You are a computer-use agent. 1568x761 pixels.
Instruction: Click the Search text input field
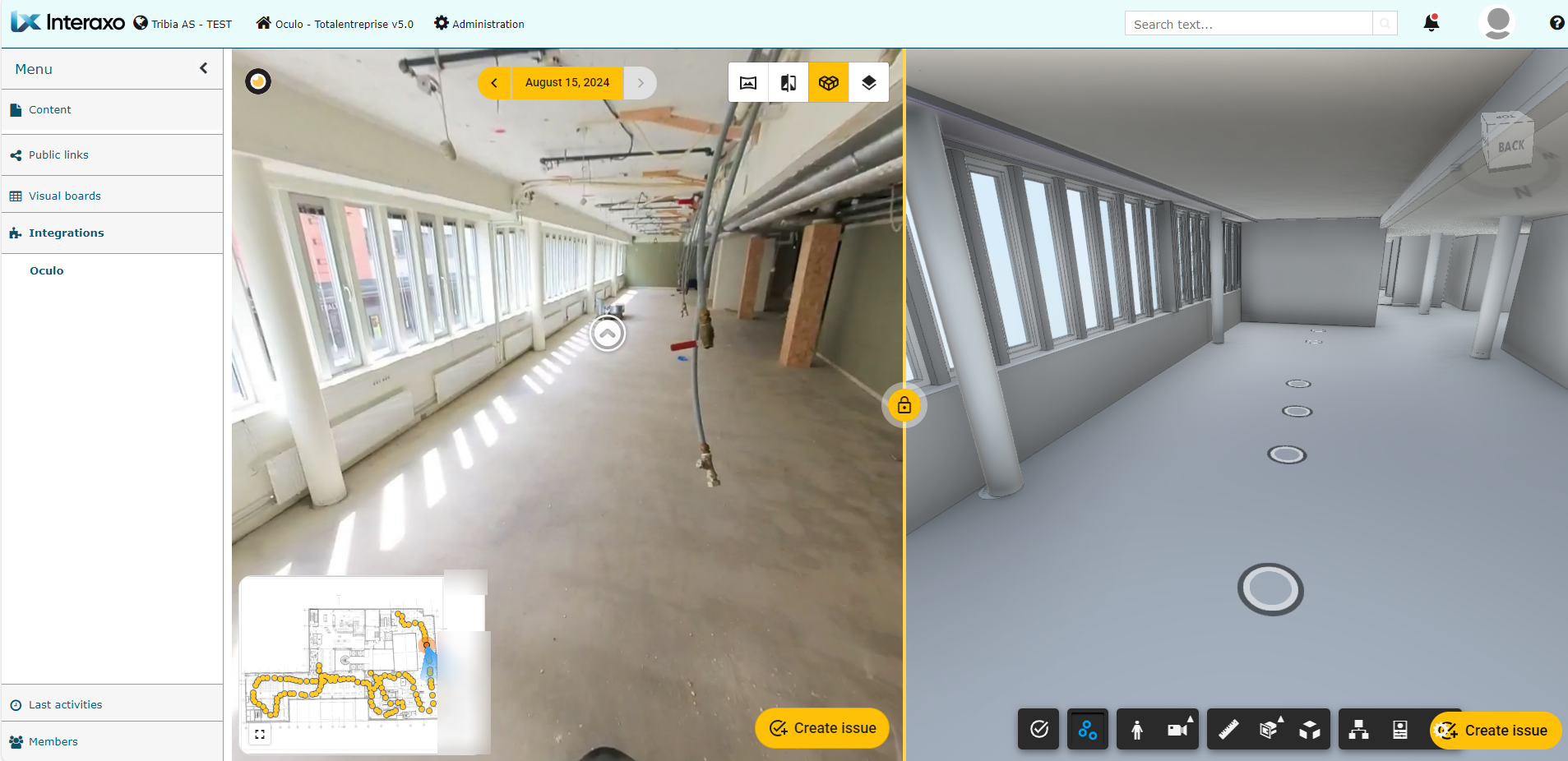(1248, 24)
